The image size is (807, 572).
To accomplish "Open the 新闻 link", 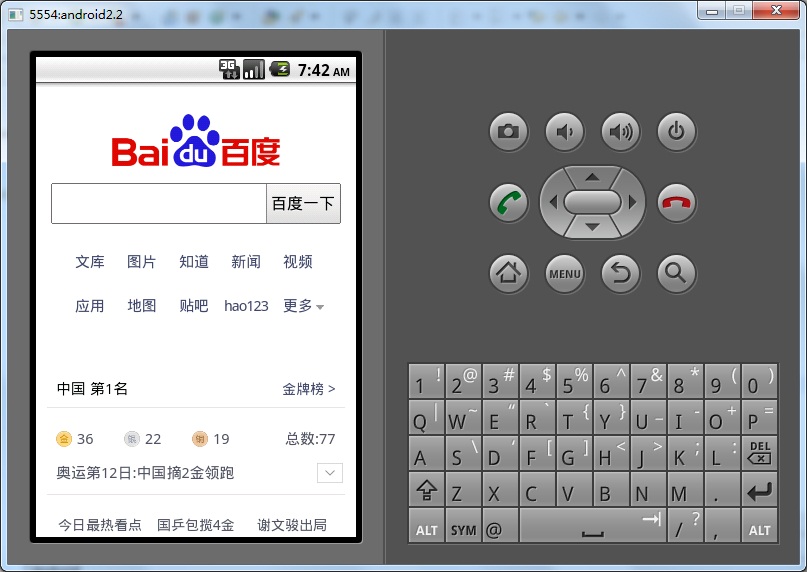I will click(245, 262).
